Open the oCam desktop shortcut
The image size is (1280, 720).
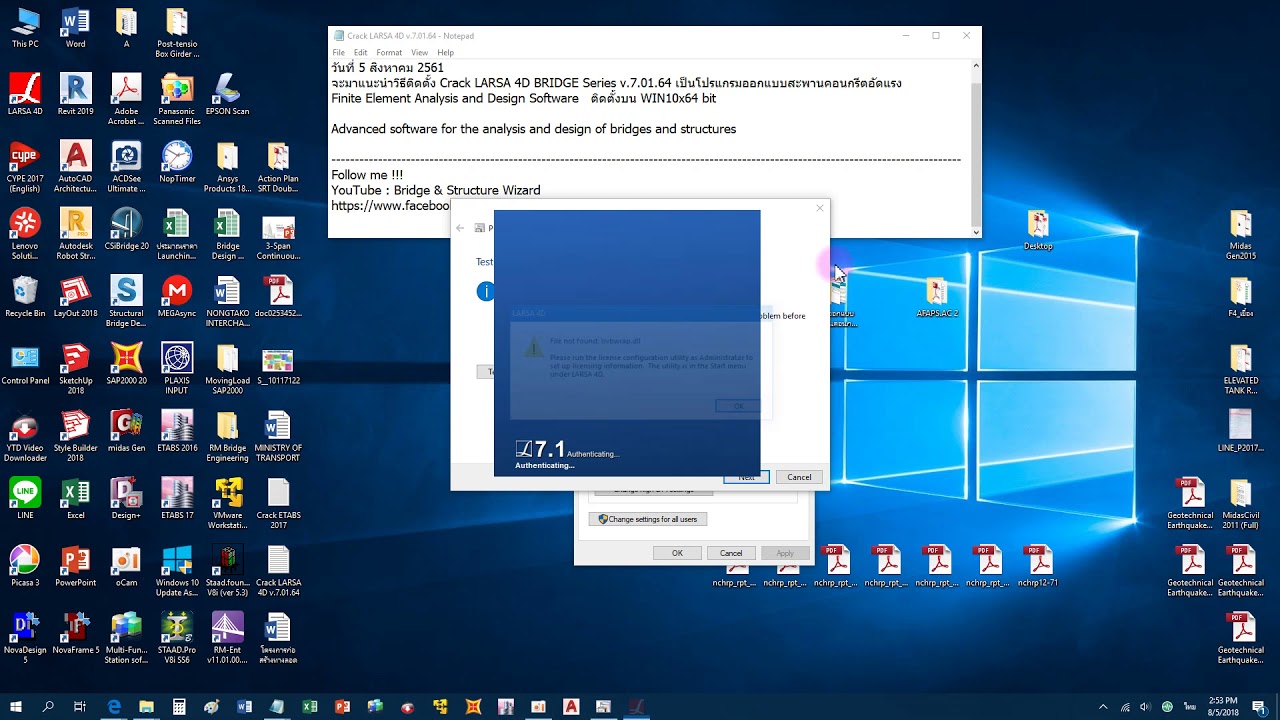(x=126, y=565)
